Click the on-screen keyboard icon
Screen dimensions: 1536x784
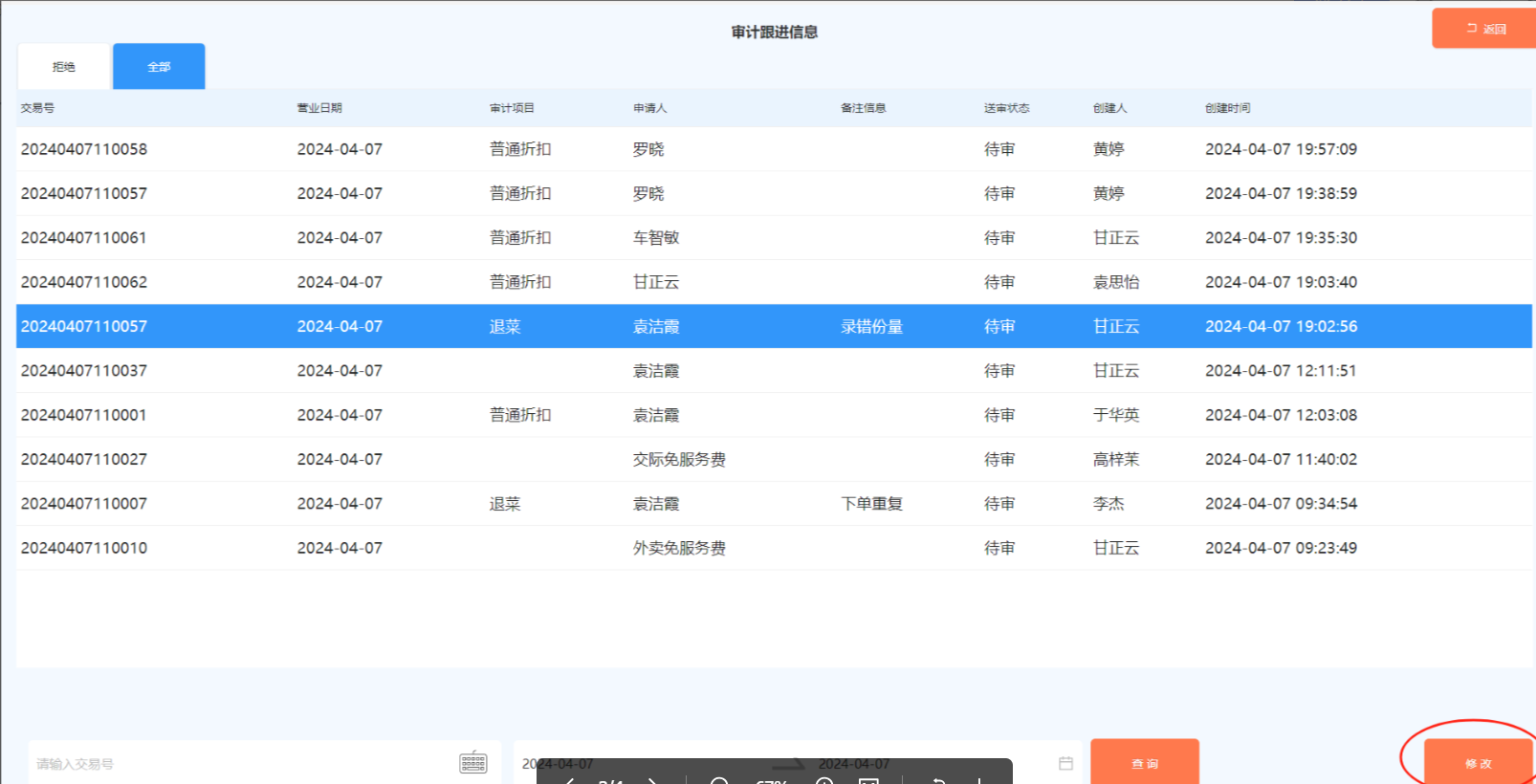coord(473,762)
